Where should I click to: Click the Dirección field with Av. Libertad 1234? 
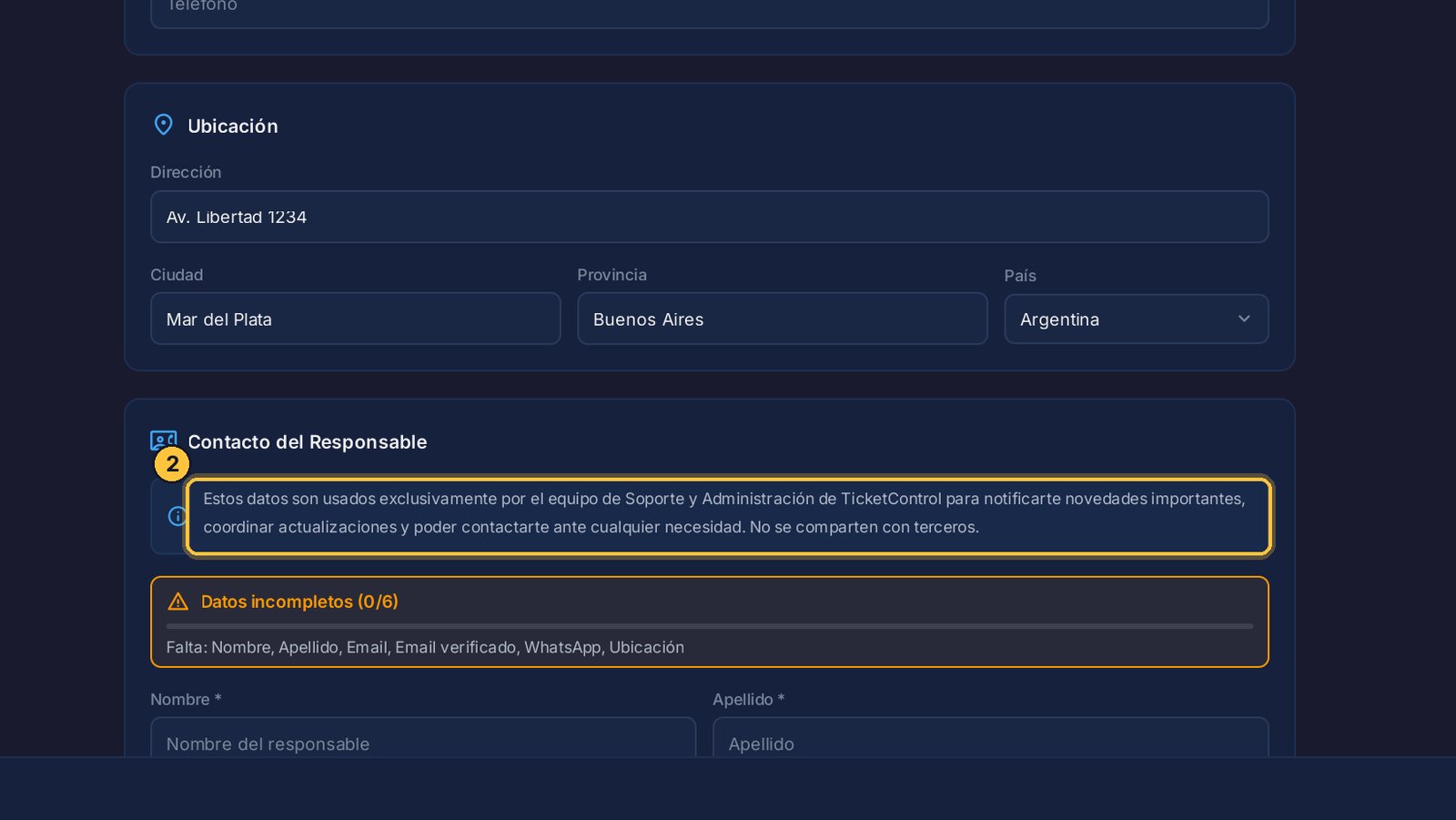(x=709, y=217)
